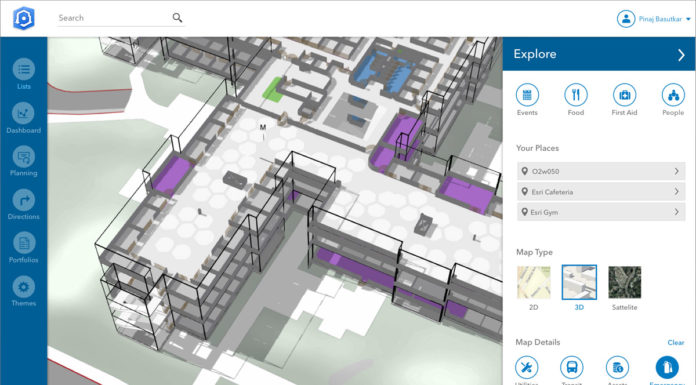
Task: Disable the active Emergency map detail
Action: pos(667,368)
